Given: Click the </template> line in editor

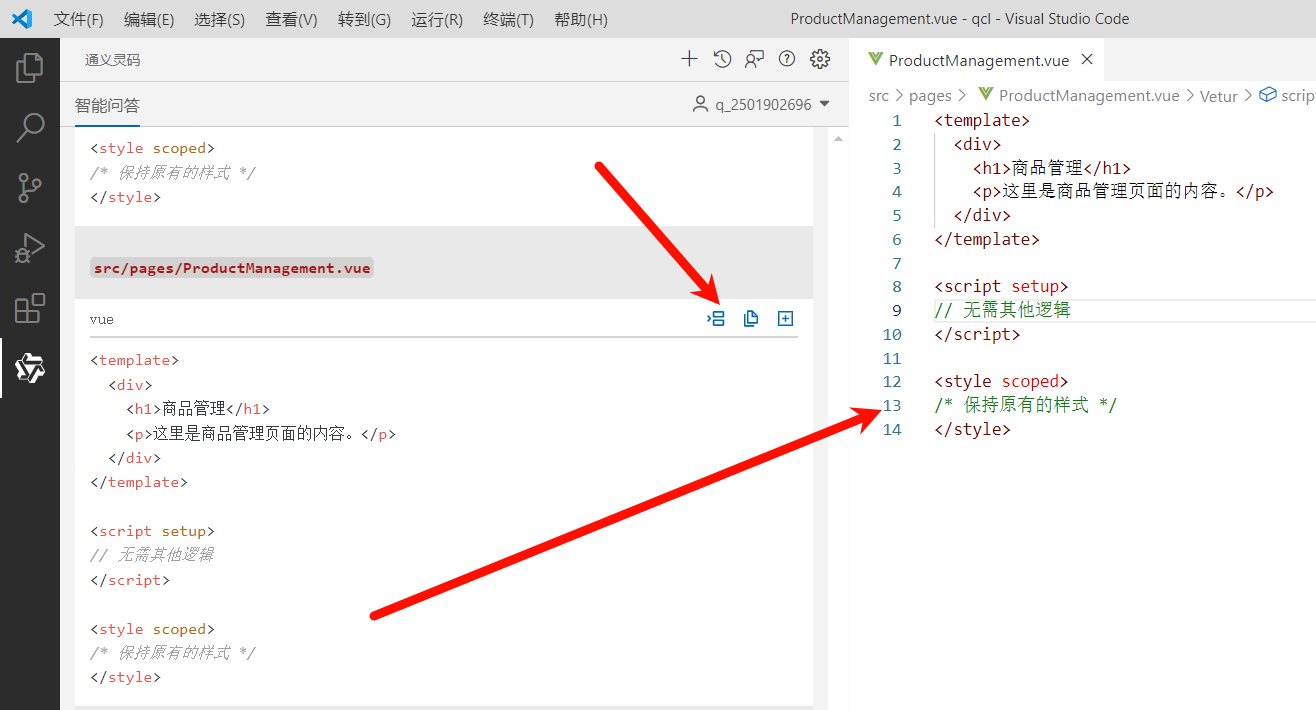Looking at the screenshot, I should click(x=987, y=239).
